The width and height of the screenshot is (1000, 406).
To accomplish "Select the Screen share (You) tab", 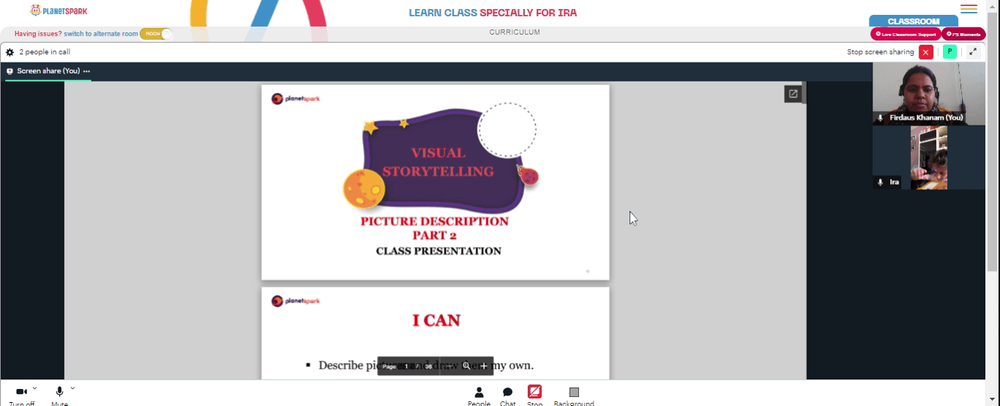I will point(48,71).
